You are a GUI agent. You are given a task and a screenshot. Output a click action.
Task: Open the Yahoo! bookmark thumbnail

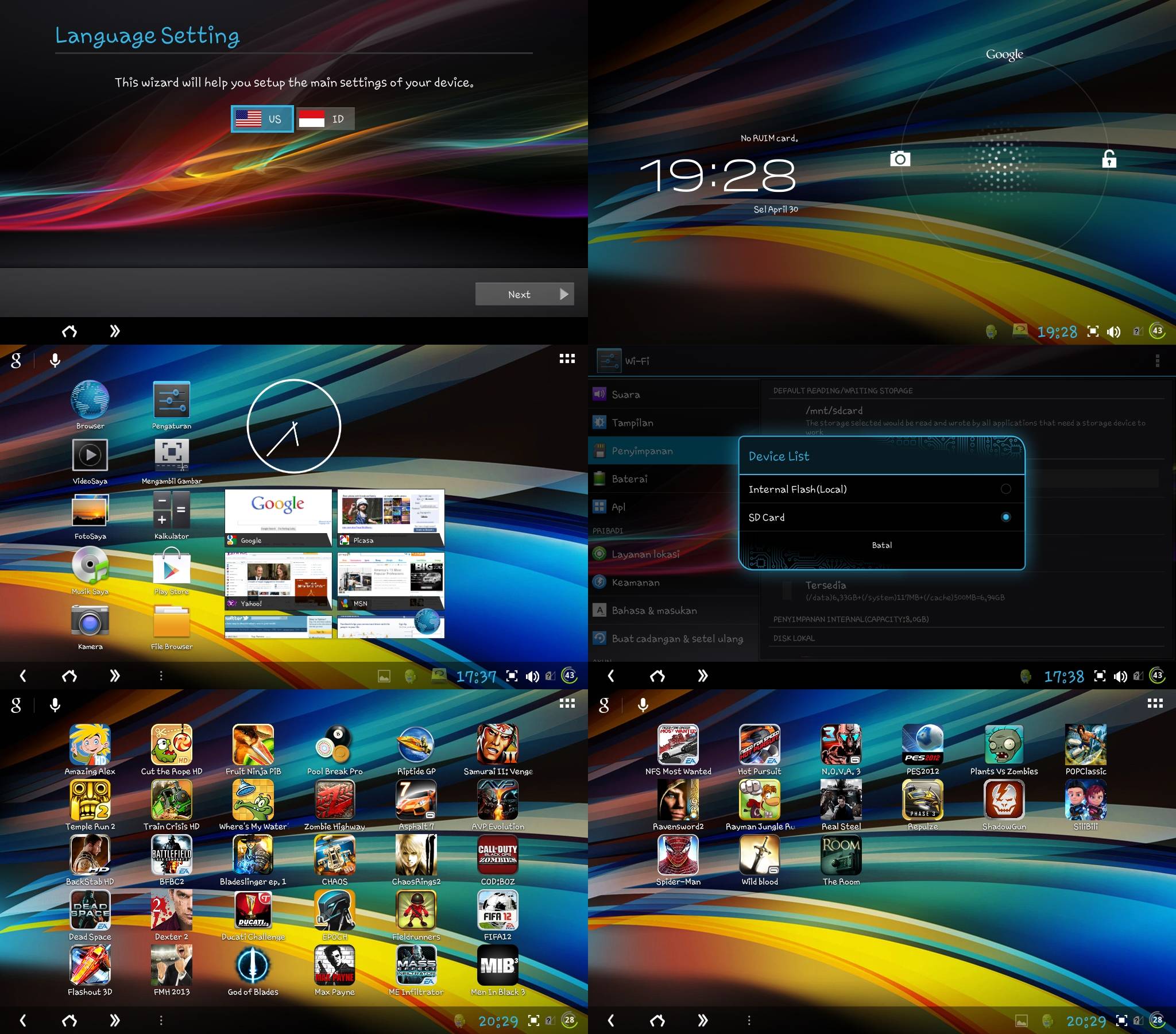point(278,581)
